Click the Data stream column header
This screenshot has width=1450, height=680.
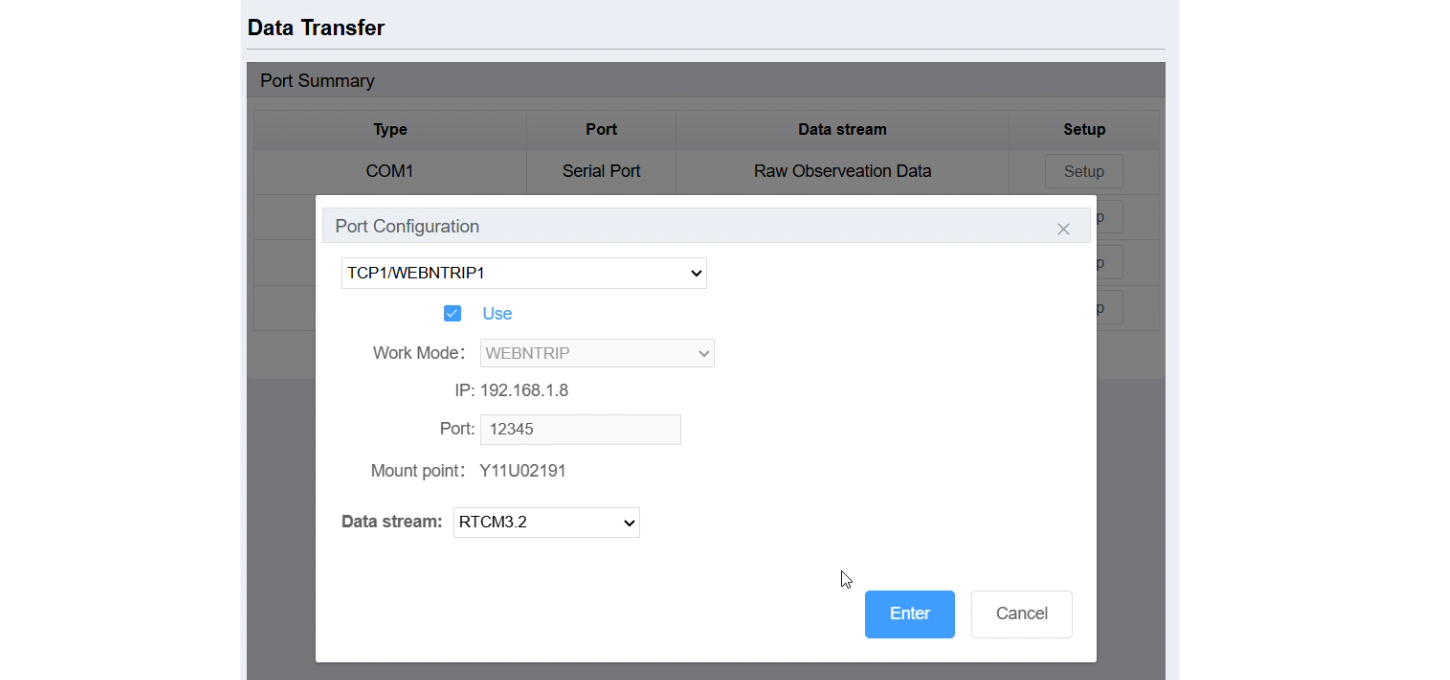[x=842, y=129]
